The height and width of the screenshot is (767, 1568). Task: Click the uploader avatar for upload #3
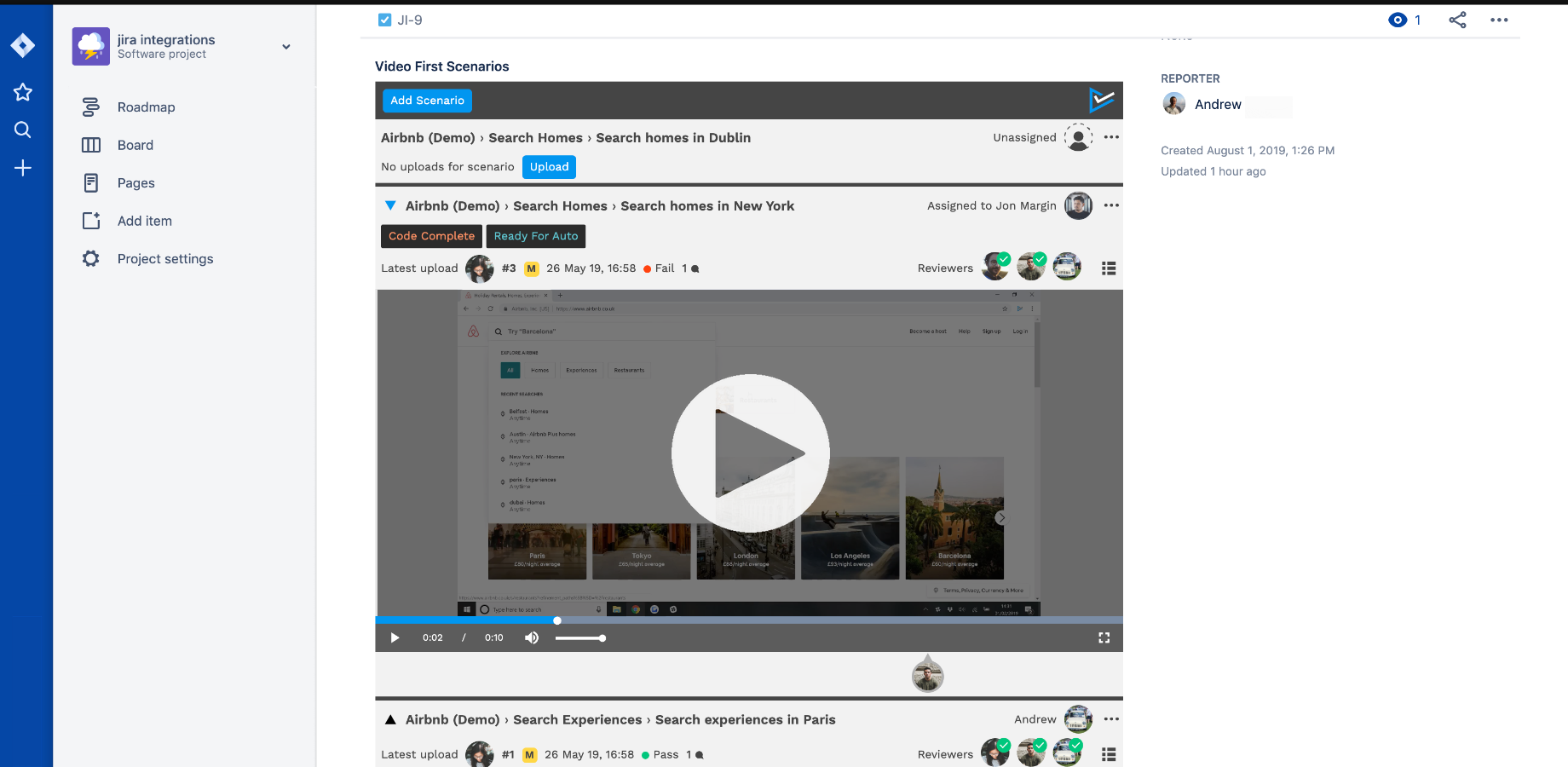(480, 268)
